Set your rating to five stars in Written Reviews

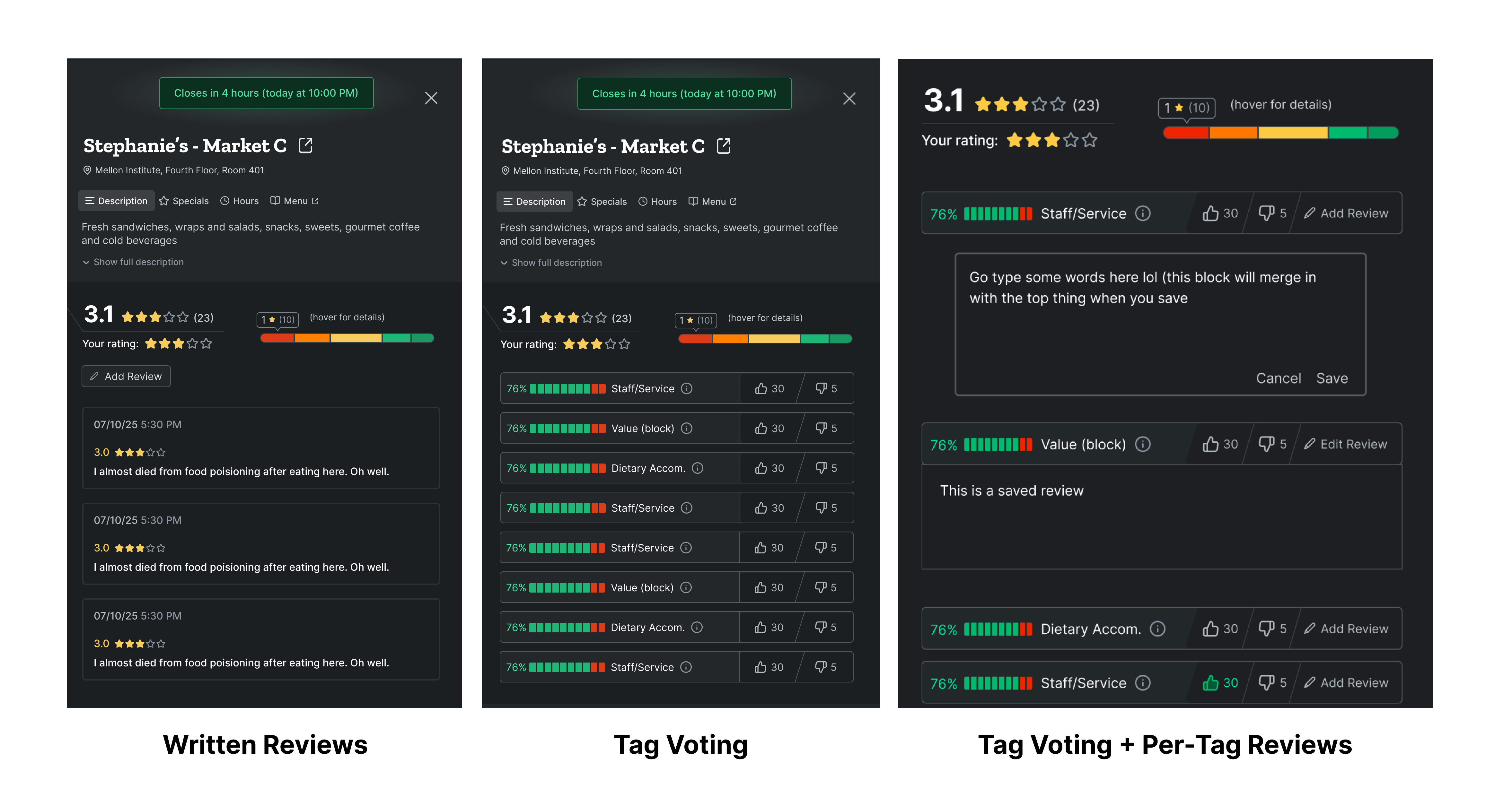coord(206,344)
